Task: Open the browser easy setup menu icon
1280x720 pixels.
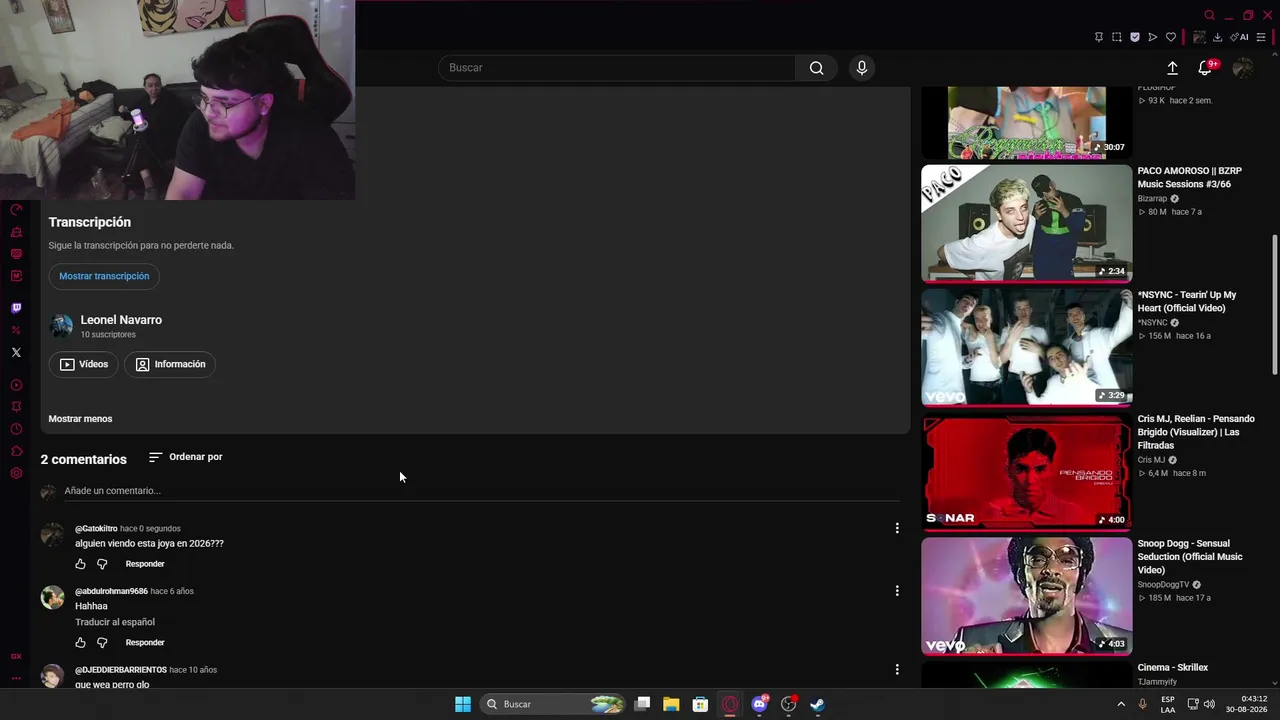Action: pyautogui.click(x=1261, y=37)
